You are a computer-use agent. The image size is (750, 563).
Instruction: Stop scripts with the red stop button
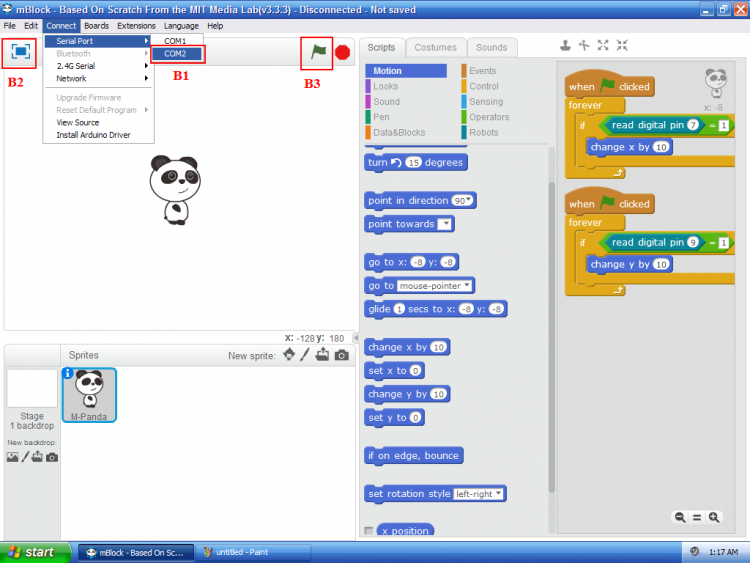(342, 52)
